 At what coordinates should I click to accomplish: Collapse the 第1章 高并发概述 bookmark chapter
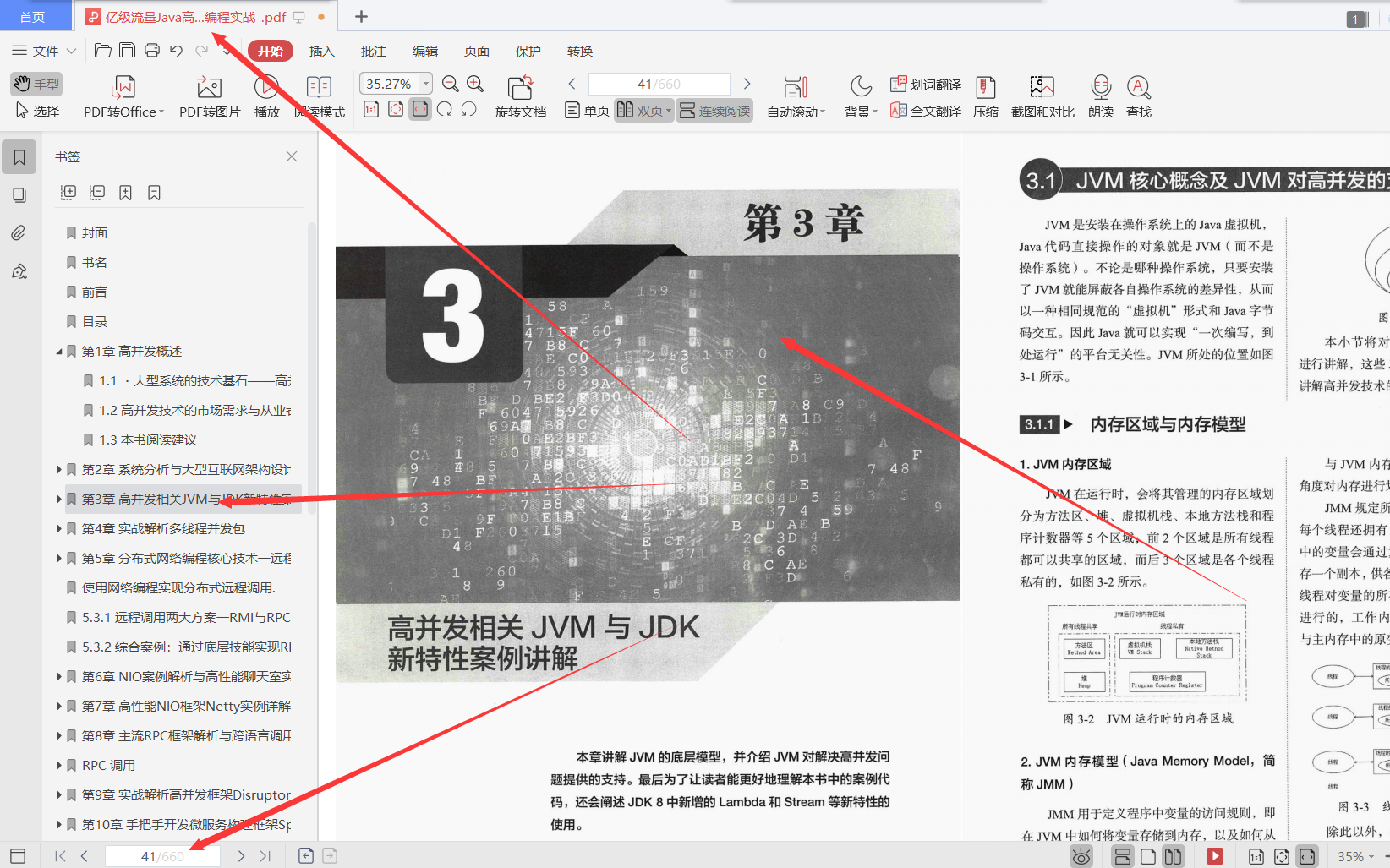pos(58,351)
